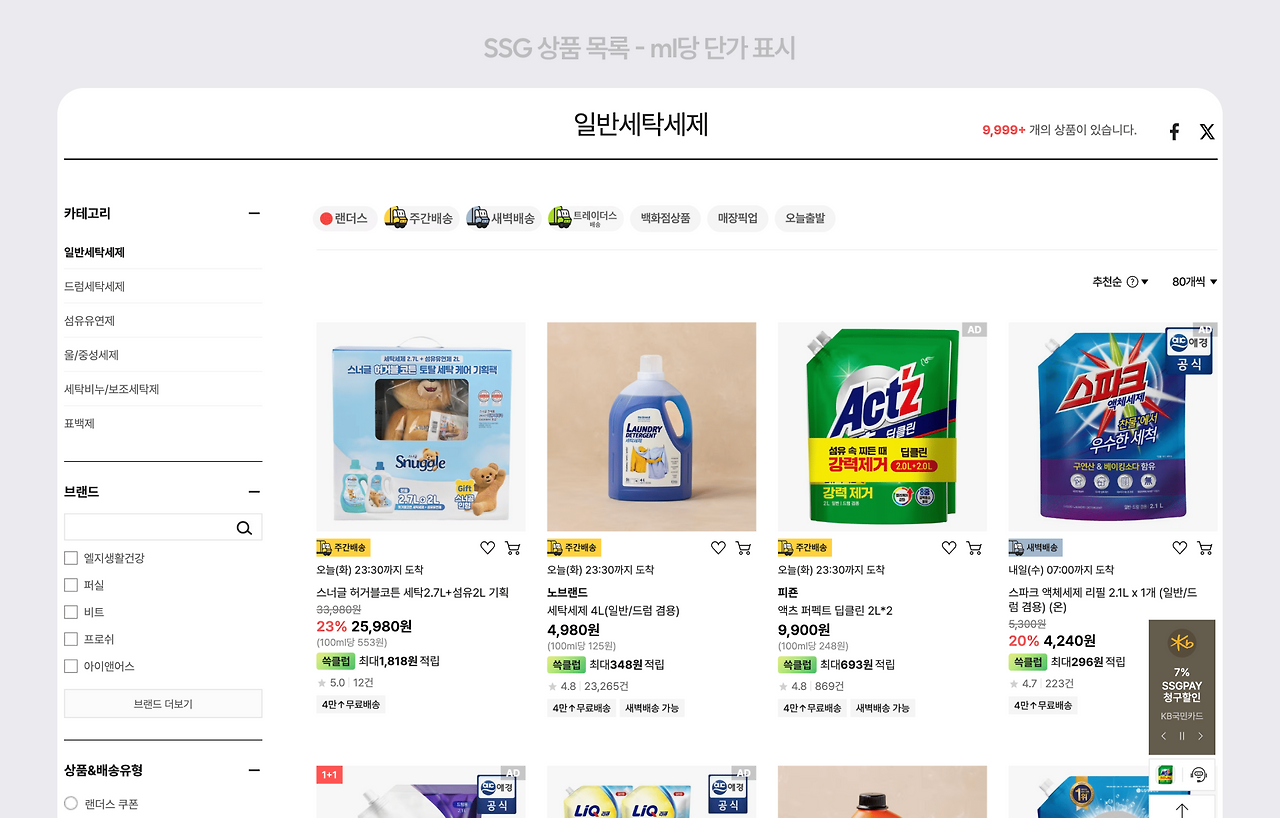Share the page on Facebook

click(x=1174, y=132)
